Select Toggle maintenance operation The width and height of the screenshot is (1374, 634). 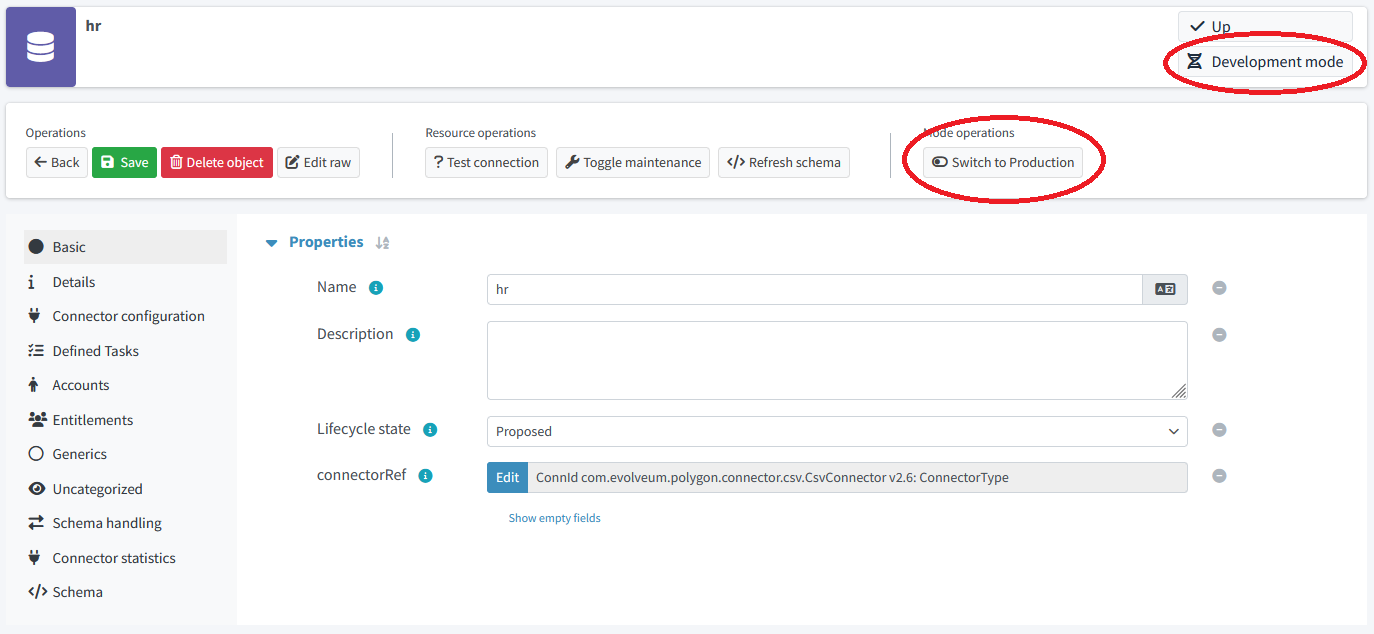(x=632, y=162)
